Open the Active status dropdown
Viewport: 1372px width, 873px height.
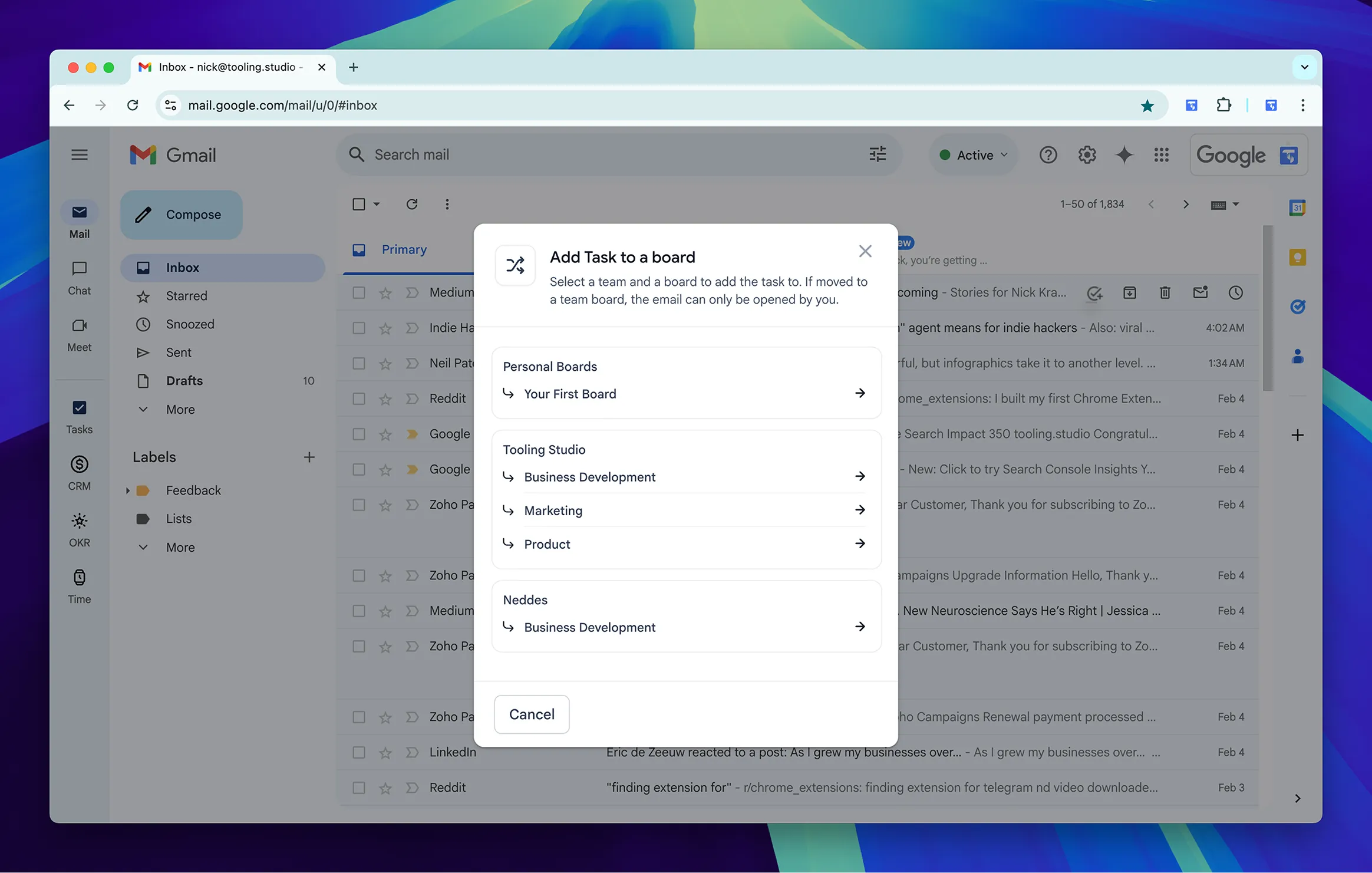973,155
